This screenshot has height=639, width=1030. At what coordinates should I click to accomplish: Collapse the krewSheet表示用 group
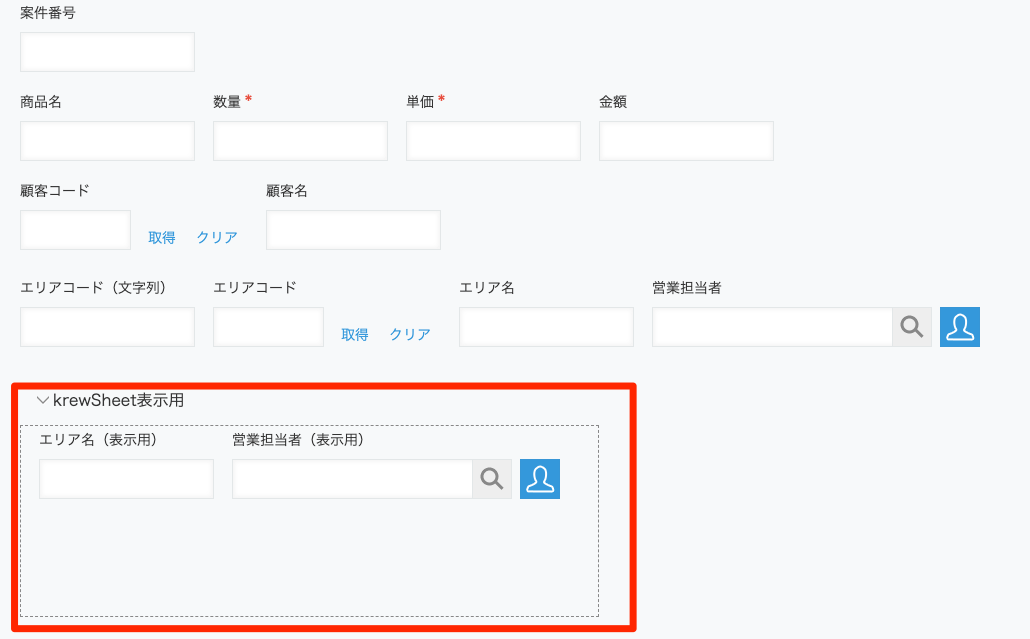(43, 400)
